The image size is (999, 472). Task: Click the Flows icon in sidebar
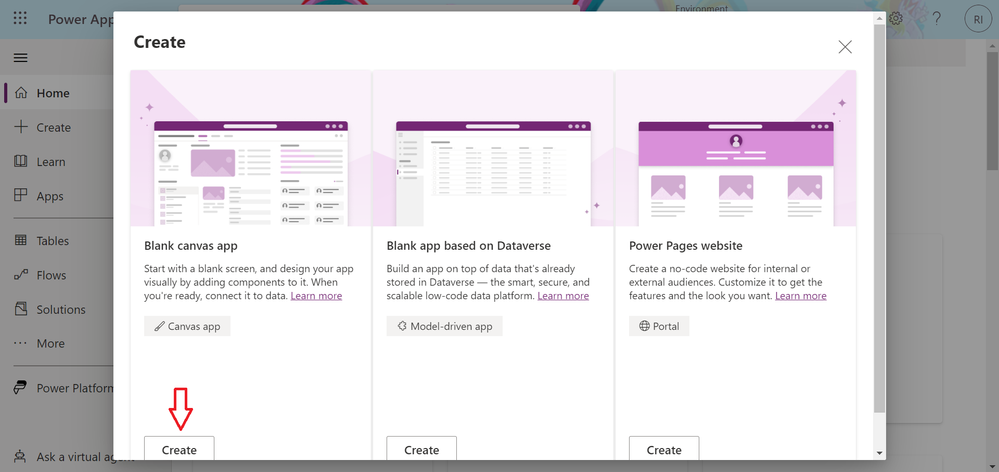[21, 275]
